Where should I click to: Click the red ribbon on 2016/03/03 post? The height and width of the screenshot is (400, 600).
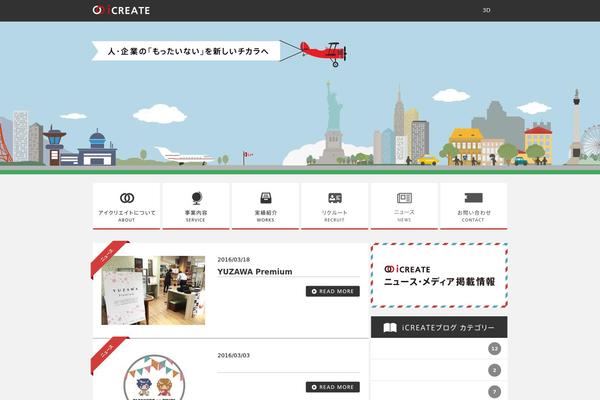pos(109,353)
